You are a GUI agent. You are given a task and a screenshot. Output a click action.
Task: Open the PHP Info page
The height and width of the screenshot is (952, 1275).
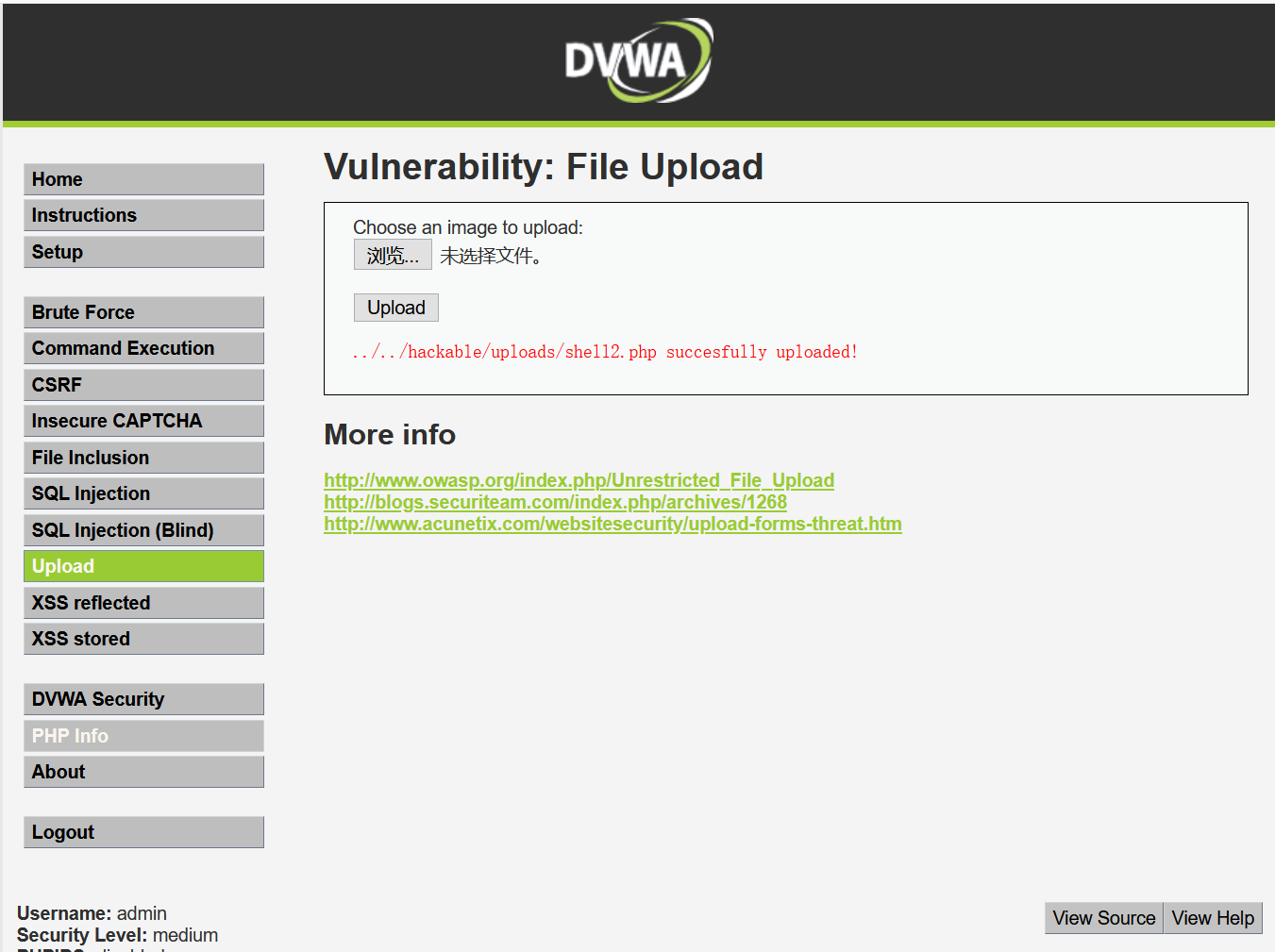click(143, 736)
